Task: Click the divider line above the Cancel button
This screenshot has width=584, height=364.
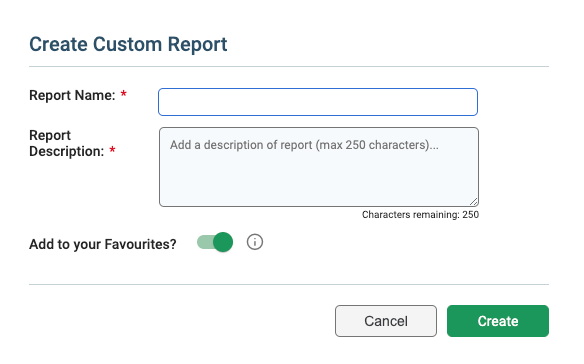Action: 289,285
